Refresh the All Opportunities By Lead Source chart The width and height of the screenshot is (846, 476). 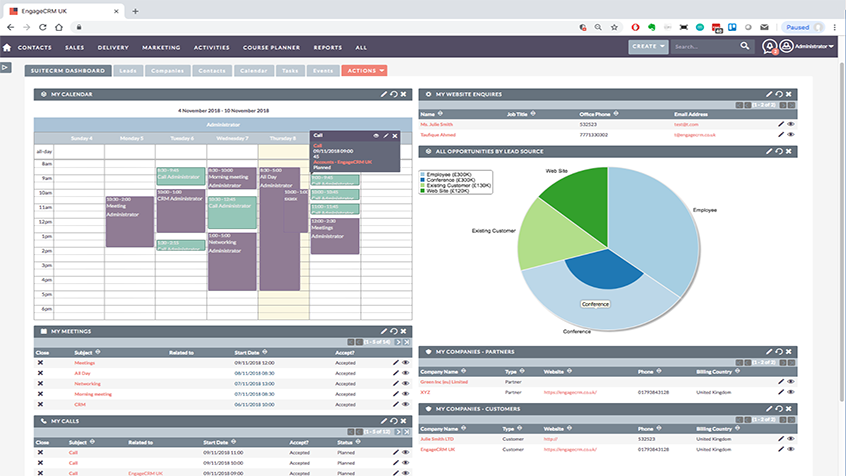click(779, 151)
